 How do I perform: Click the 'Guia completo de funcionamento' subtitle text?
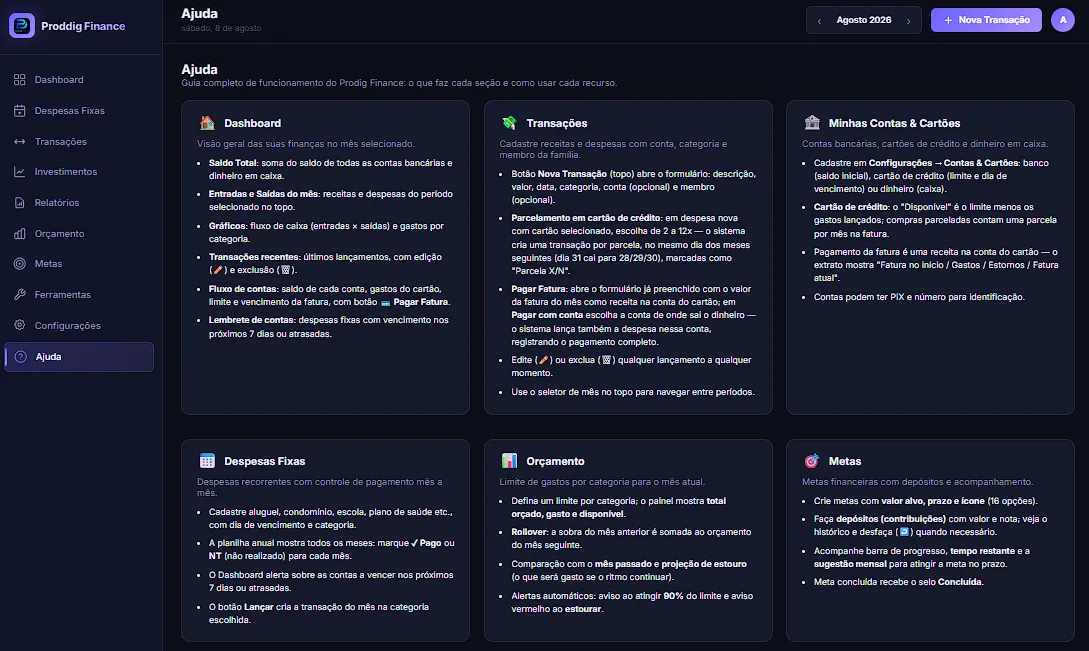(399, 83)
